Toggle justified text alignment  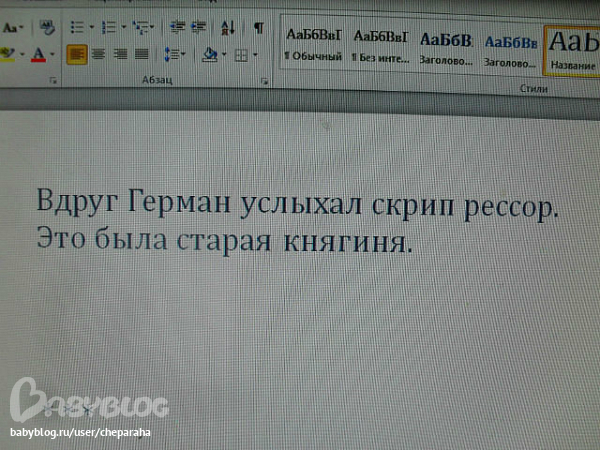tap(140, 54)
